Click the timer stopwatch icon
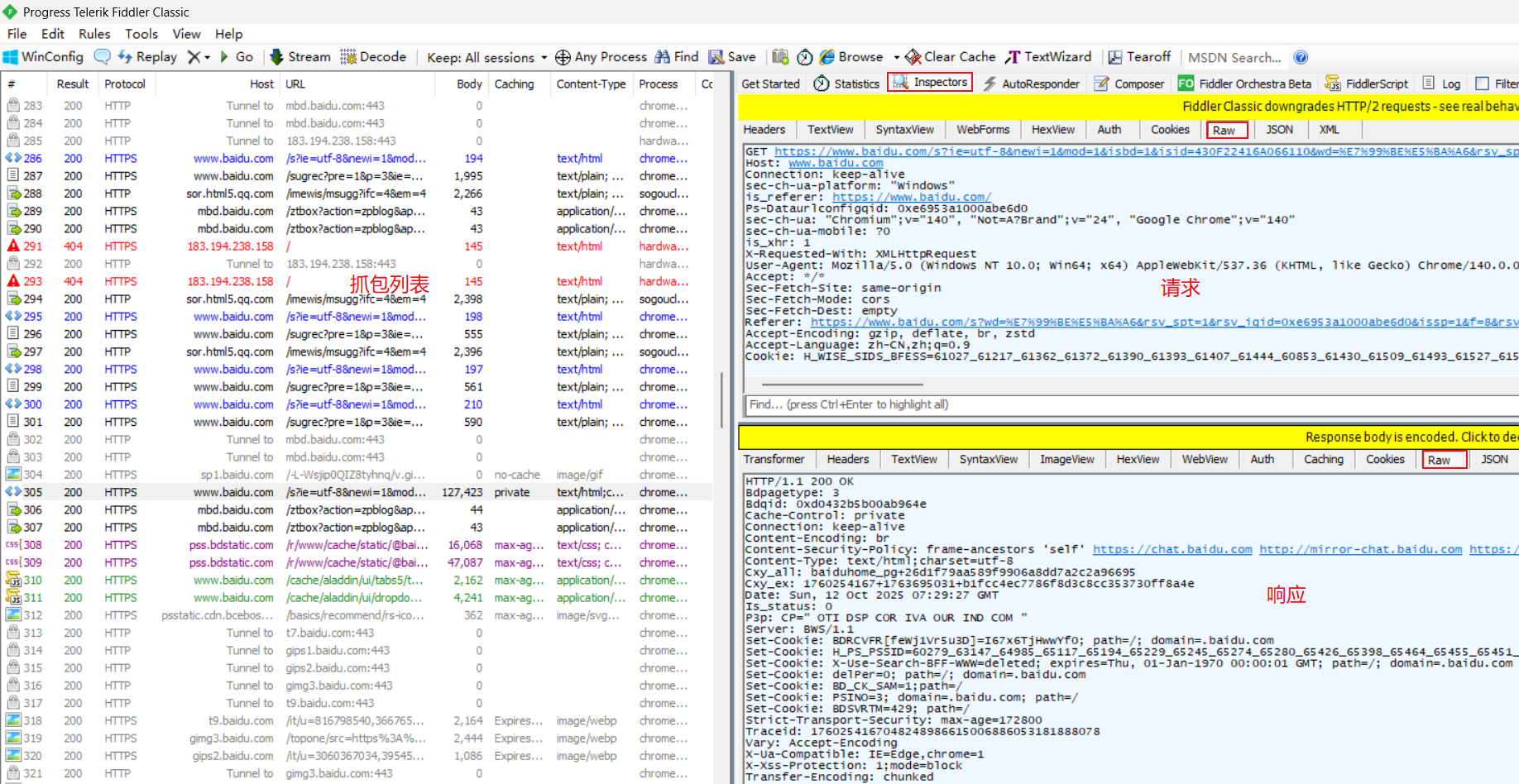 (804, 57)
